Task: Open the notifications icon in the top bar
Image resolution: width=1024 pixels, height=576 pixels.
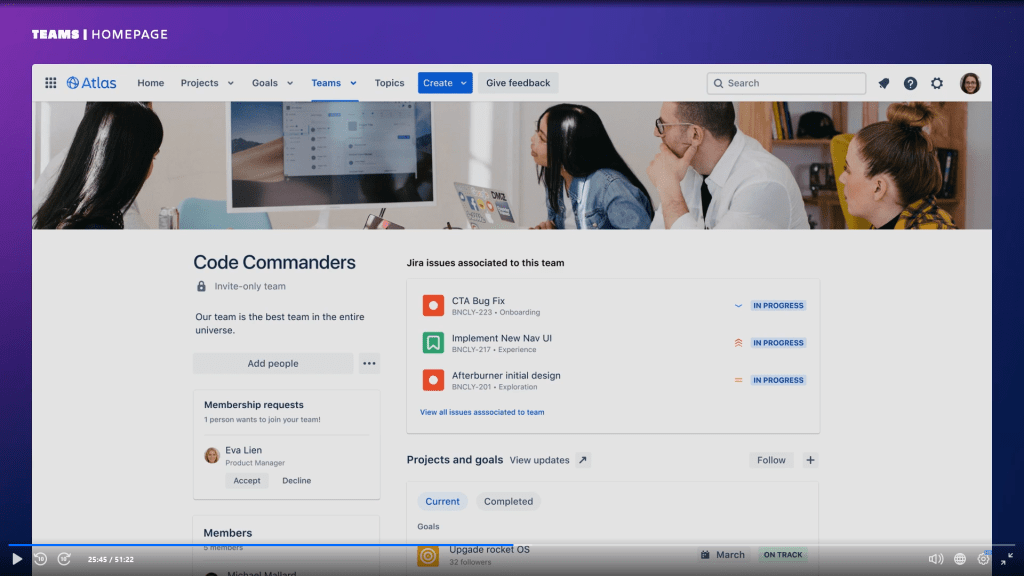Action: point(884,84)
